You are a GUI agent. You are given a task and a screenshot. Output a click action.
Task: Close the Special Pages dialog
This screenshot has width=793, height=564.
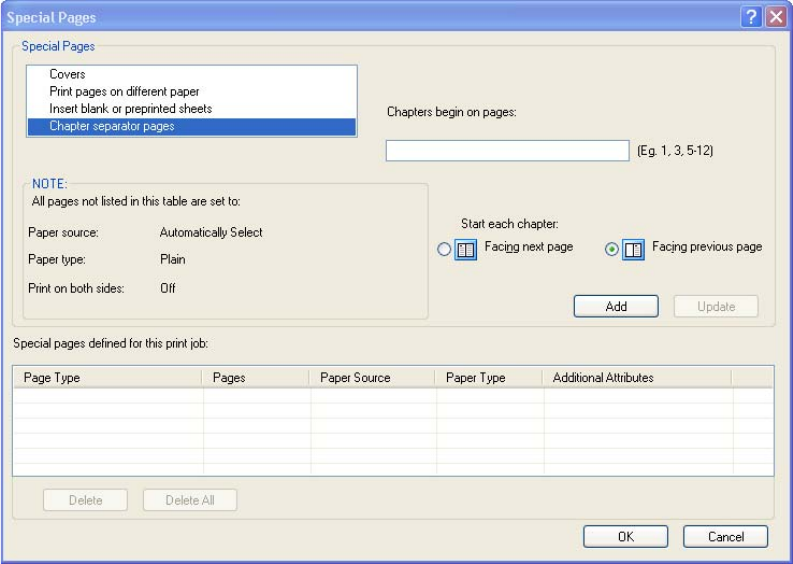775,17
